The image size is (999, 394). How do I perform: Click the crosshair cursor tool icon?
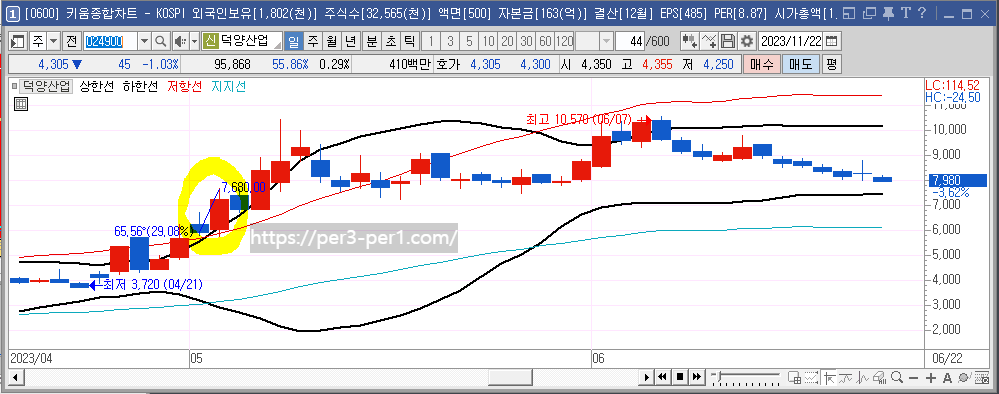coord(829,377)
